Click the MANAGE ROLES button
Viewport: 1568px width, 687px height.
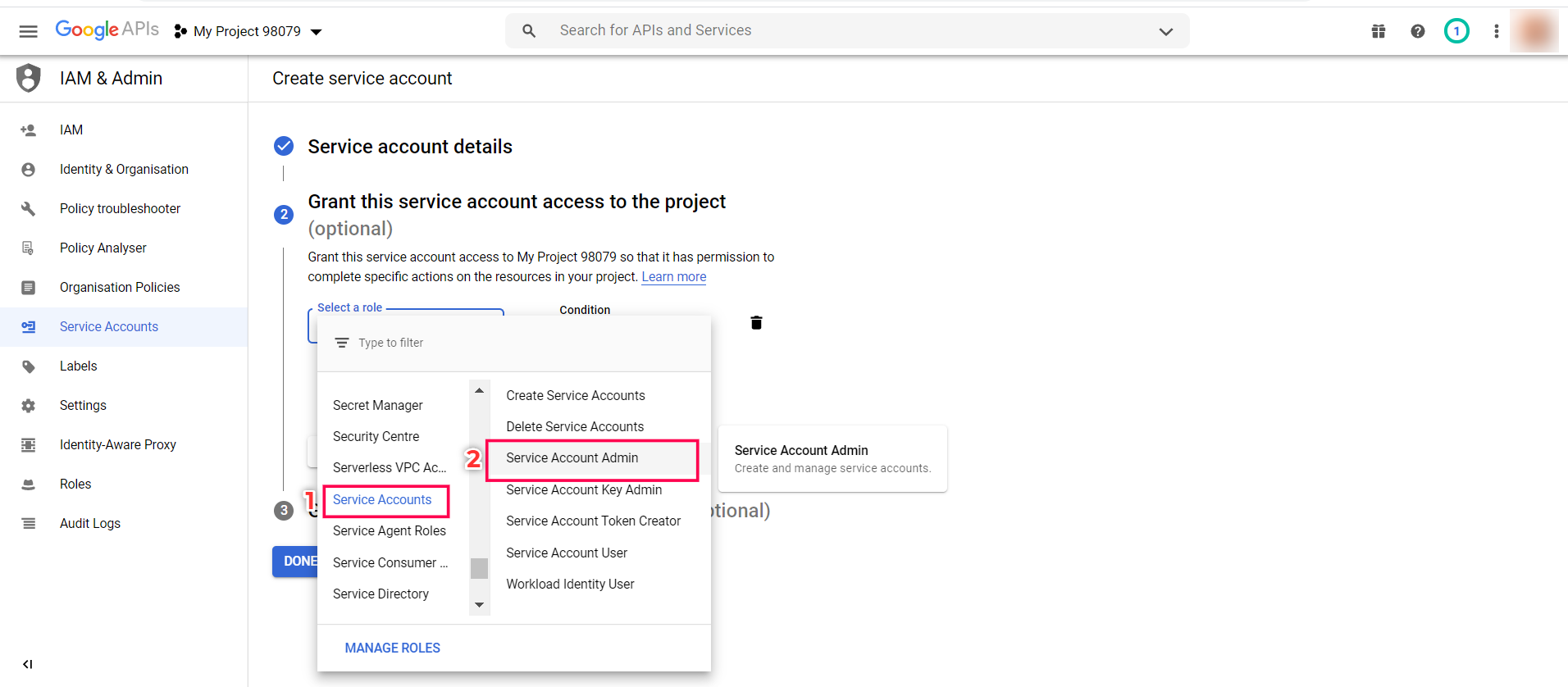click(x=392, y=648)
